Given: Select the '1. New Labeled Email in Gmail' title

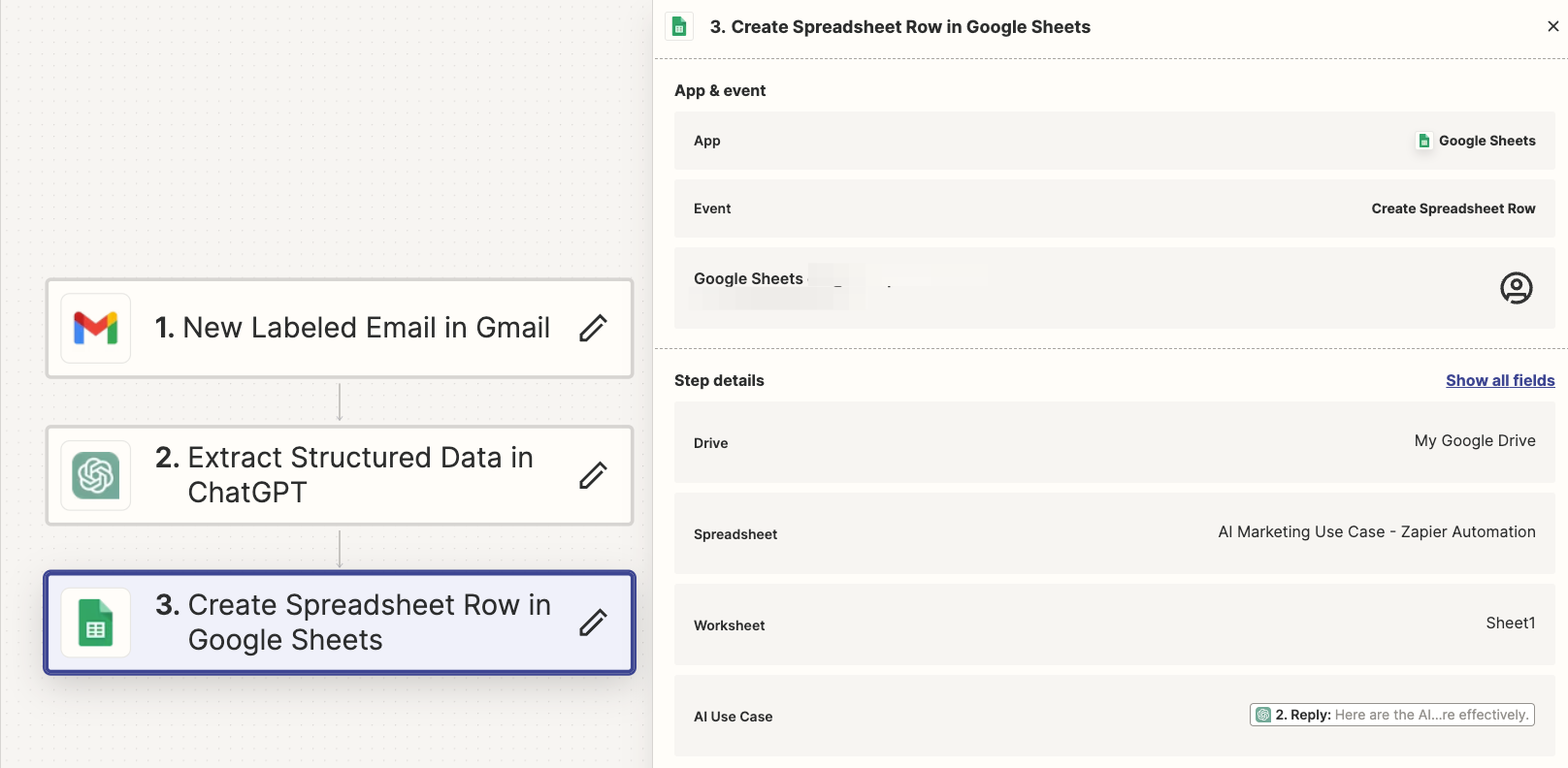Looking at the screenshot, I should [x=352, y=328].
